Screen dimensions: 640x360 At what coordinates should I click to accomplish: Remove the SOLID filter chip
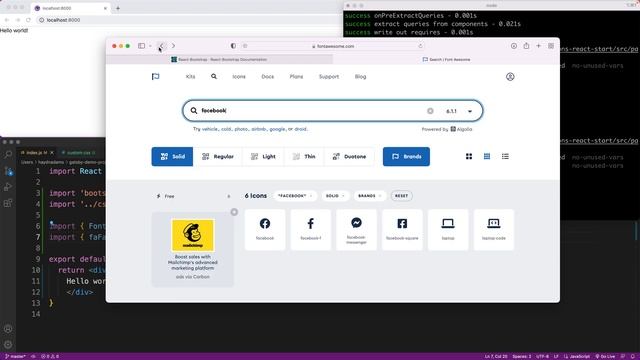click(x=335, y=196)
